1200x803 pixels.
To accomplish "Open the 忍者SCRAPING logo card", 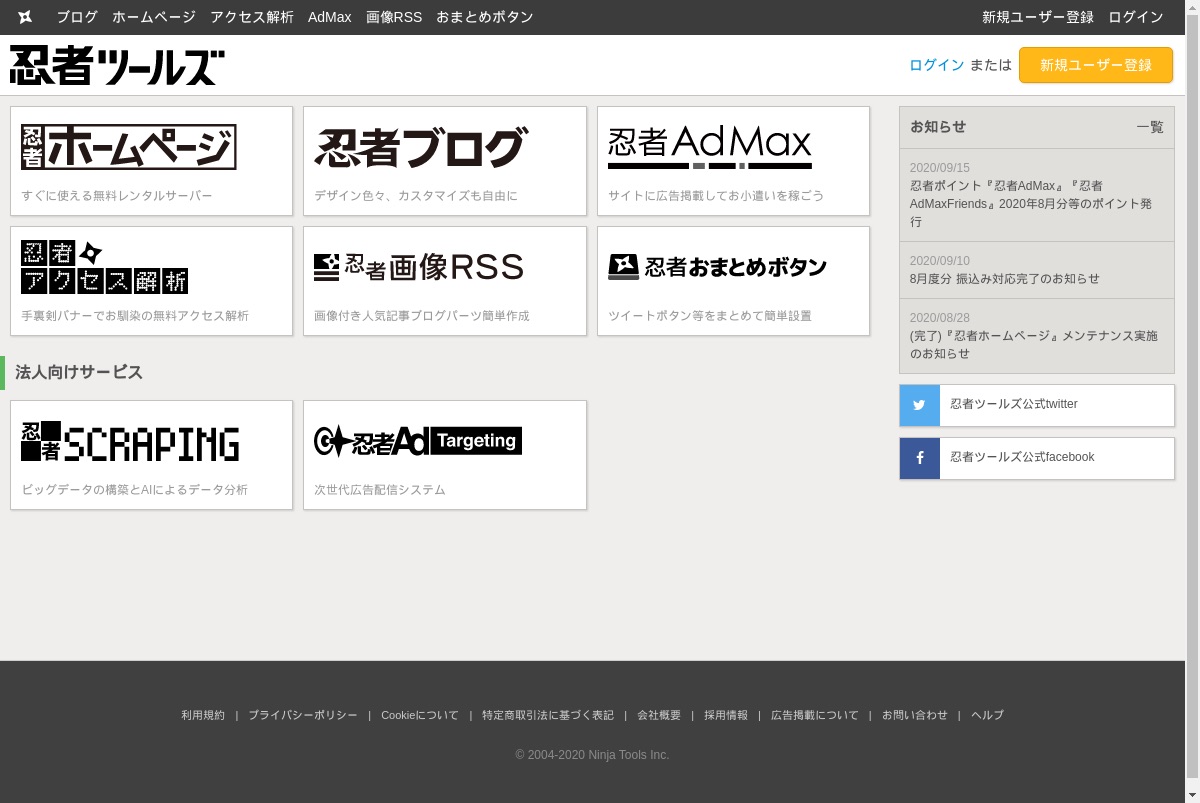I will tap(151, 455).
